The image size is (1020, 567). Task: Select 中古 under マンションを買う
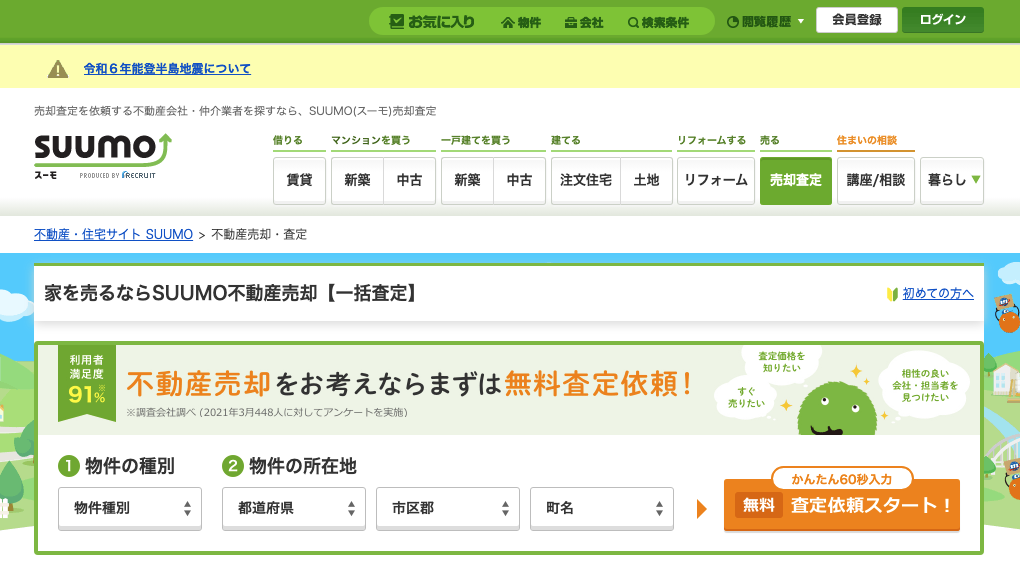(409, 180)
